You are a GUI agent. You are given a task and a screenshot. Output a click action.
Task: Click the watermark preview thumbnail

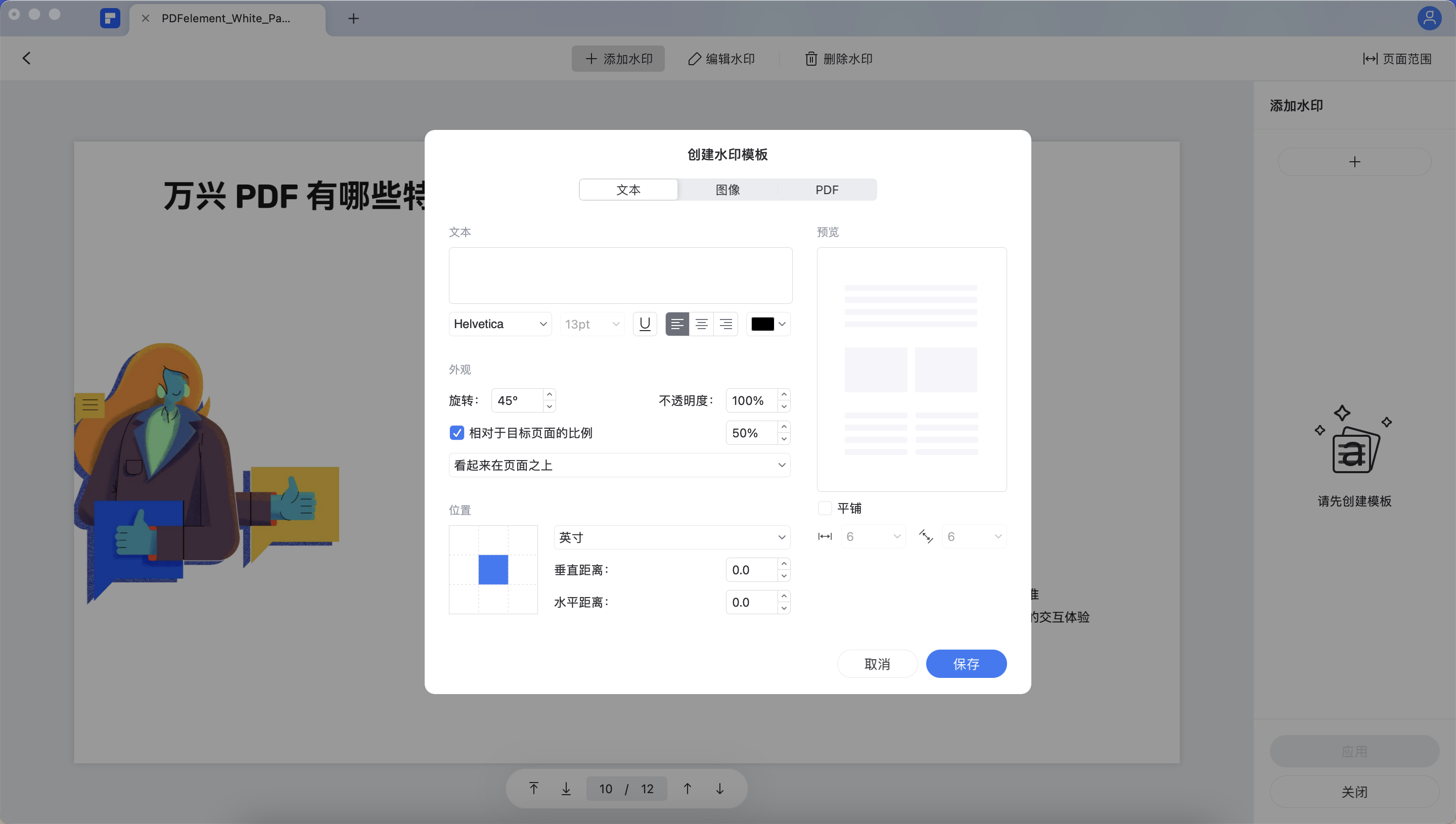(x=911, y=369)
